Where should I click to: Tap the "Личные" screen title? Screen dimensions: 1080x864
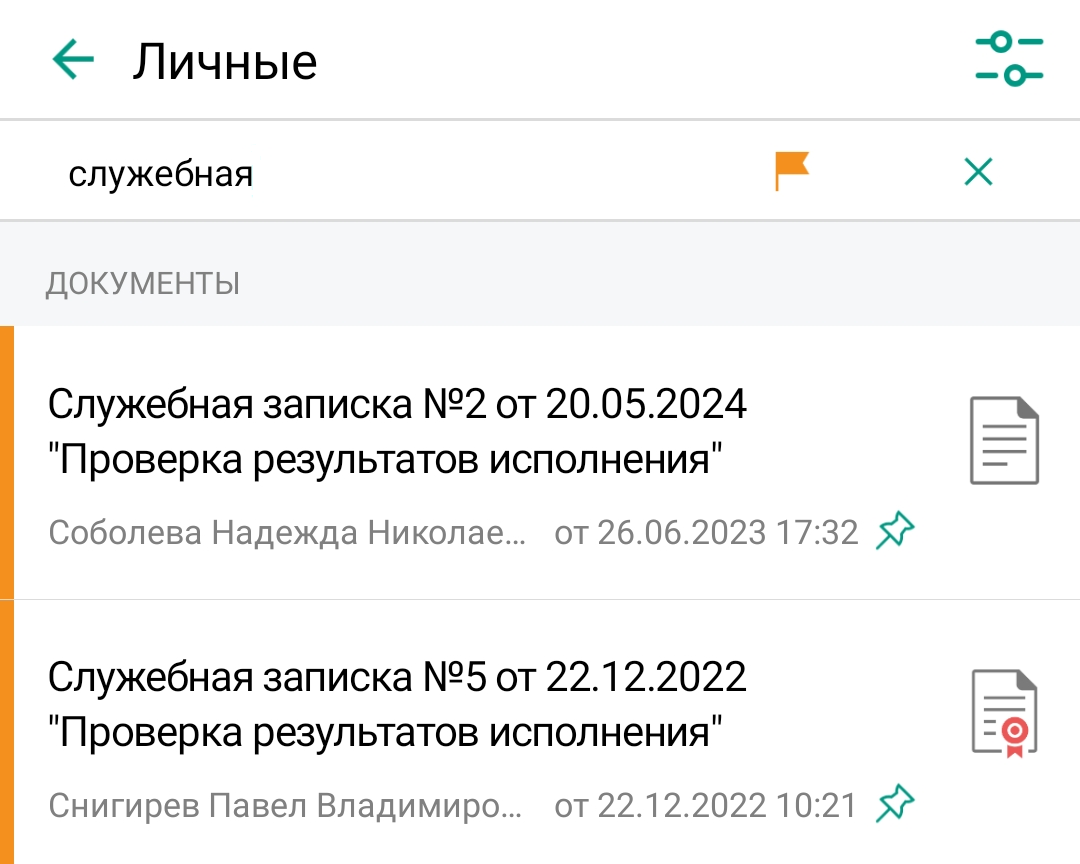[x=225, y=61]
